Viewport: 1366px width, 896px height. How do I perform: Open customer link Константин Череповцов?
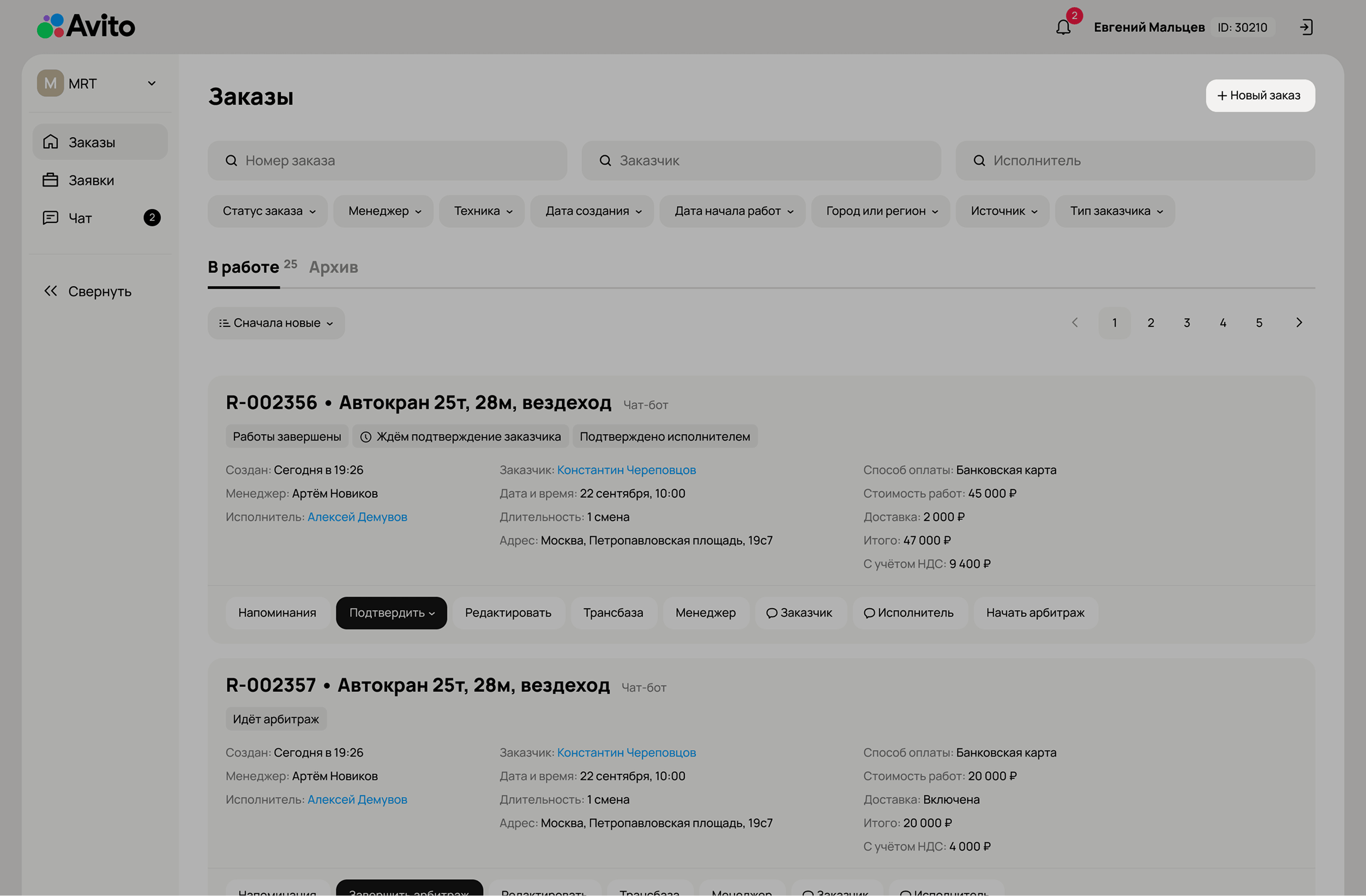coord(626,470)
